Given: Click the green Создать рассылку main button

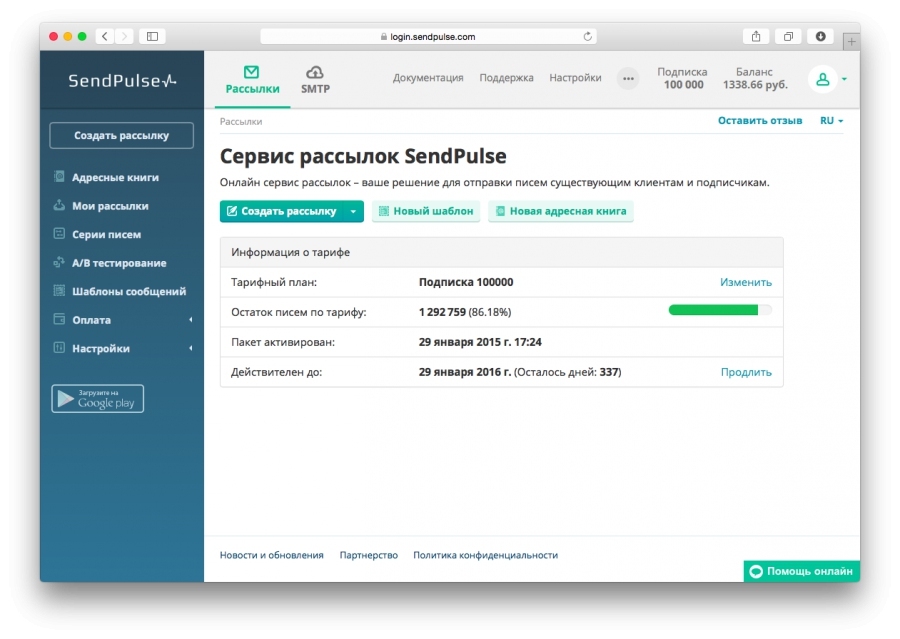Looking at the screenshot, I should [281, 211].
